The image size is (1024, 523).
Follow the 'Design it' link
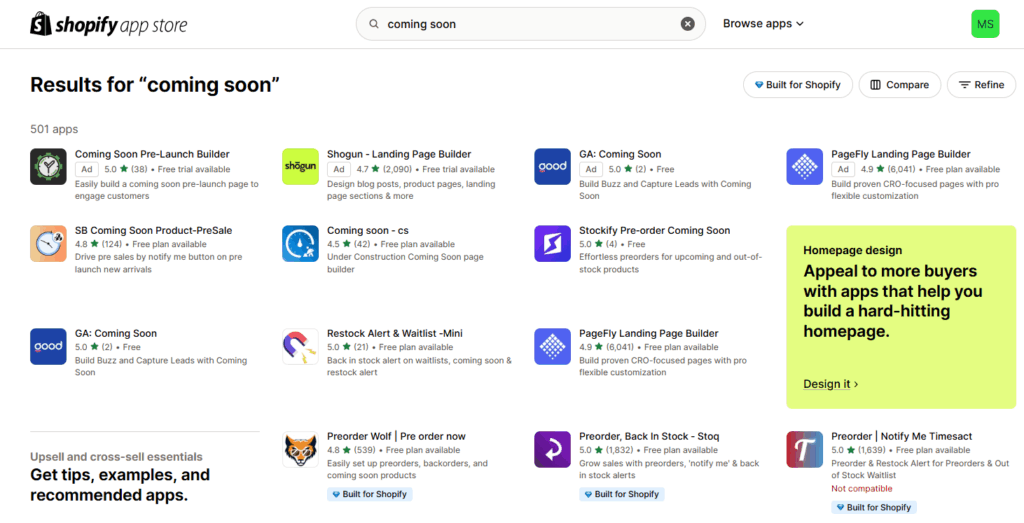coord(831,384)
